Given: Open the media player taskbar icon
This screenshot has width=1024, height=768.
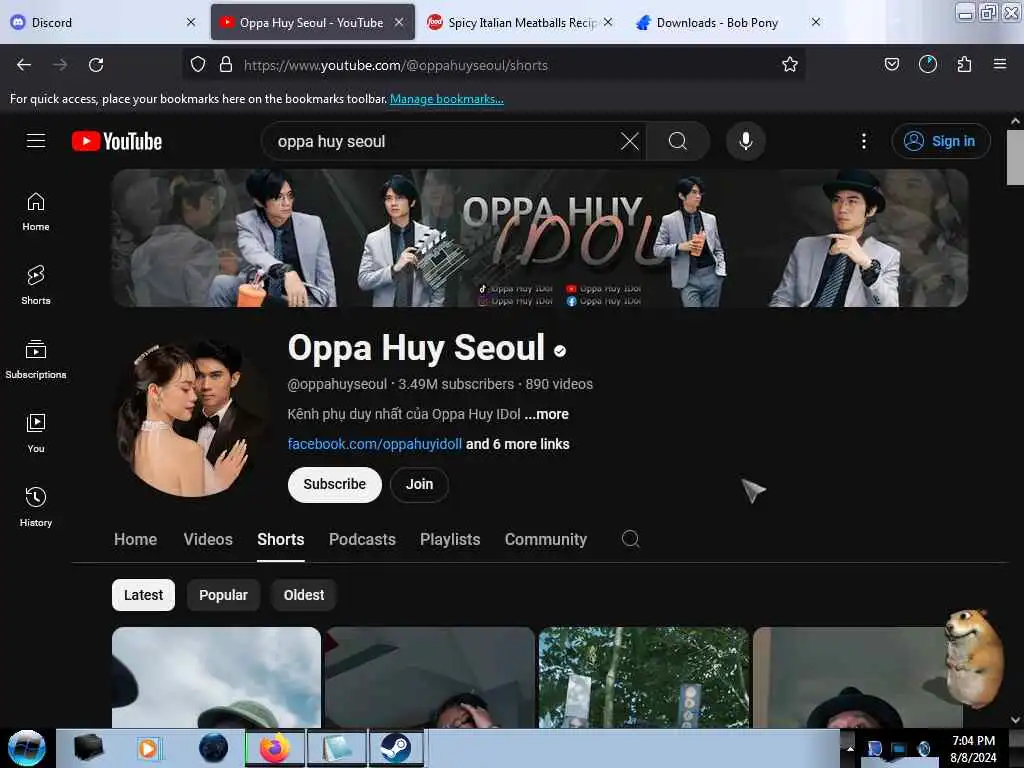Looking at the screenshot, I should coord(148,748).
